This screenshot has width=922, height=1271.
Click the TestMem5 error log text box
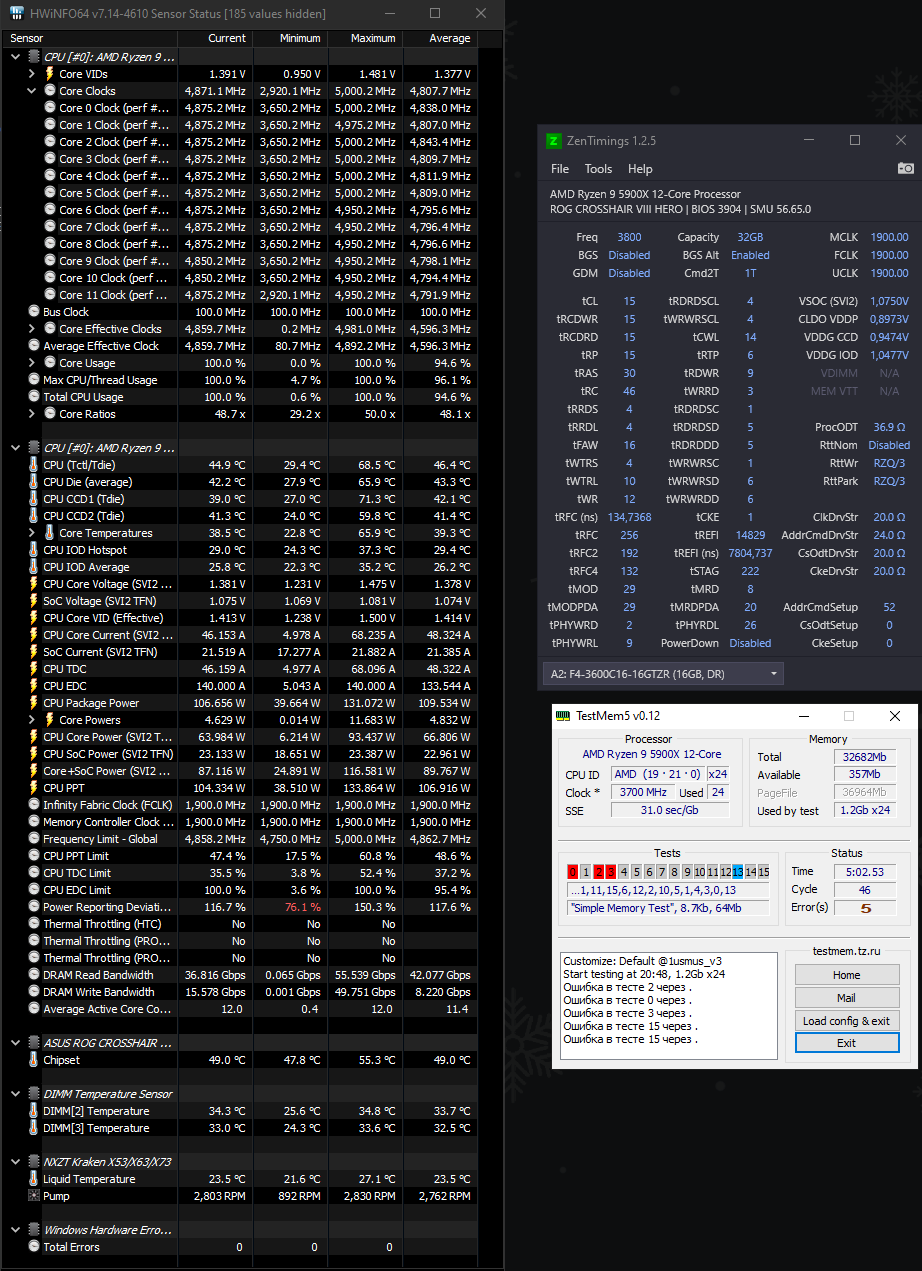click(667, 1005)
